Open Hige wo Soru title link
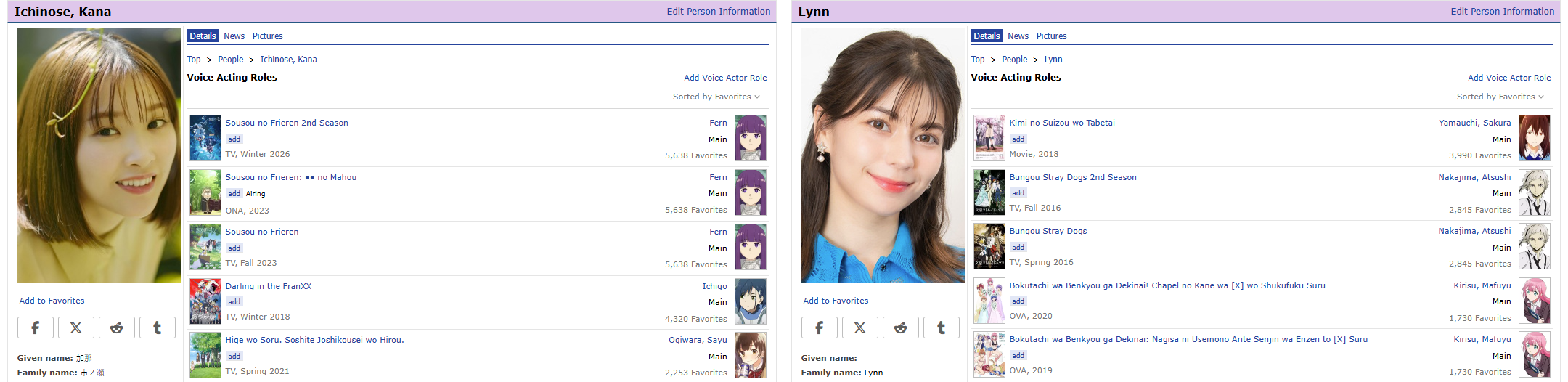 click(x=314, y=340)
